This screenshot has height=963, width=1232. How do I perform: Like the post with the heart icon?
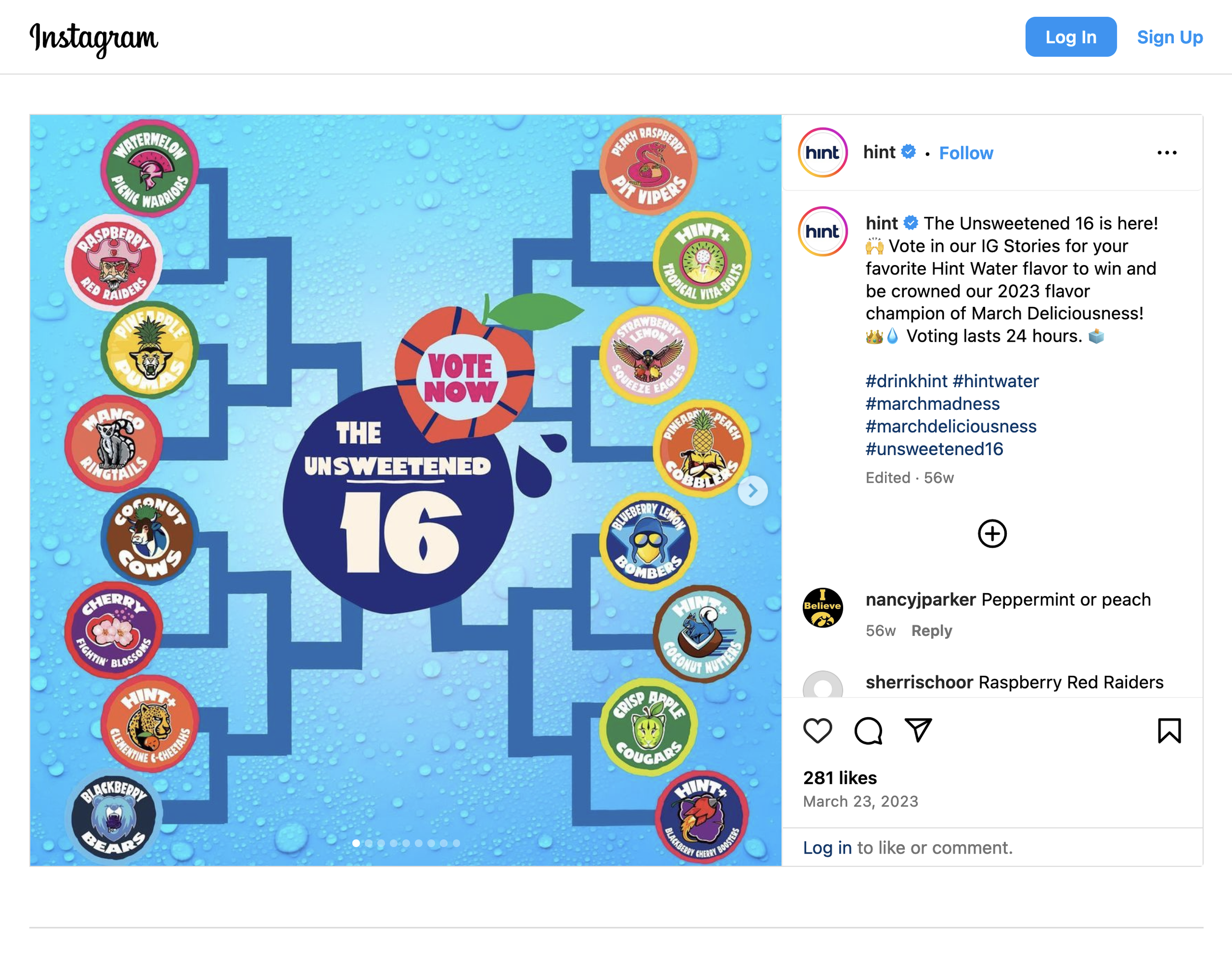point(818,731)
